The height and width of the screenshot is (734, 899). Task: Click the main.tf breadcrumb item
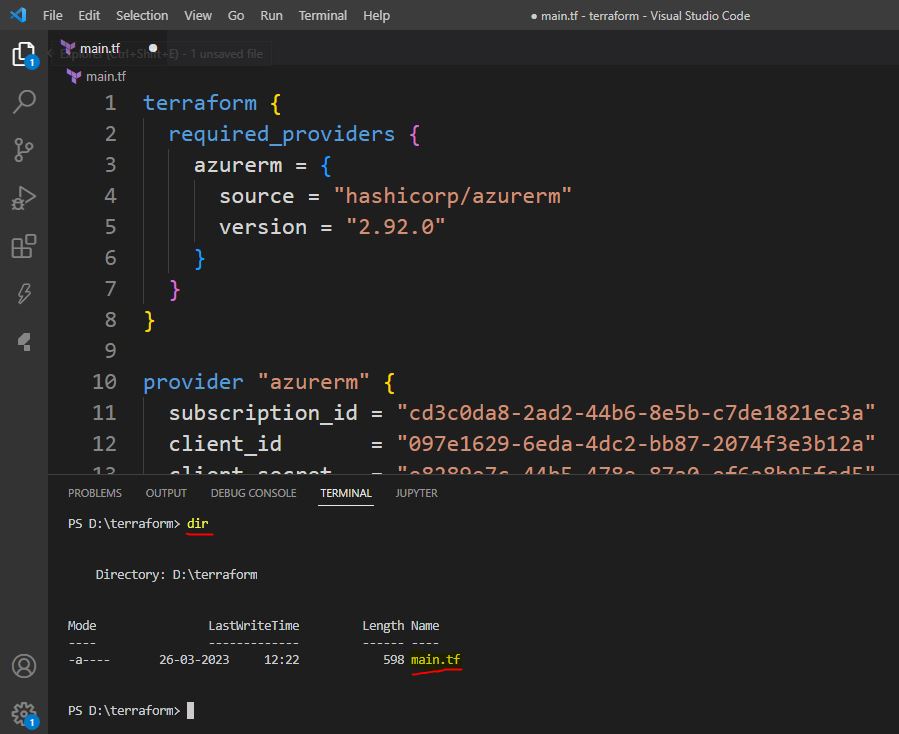coord(105,76)
